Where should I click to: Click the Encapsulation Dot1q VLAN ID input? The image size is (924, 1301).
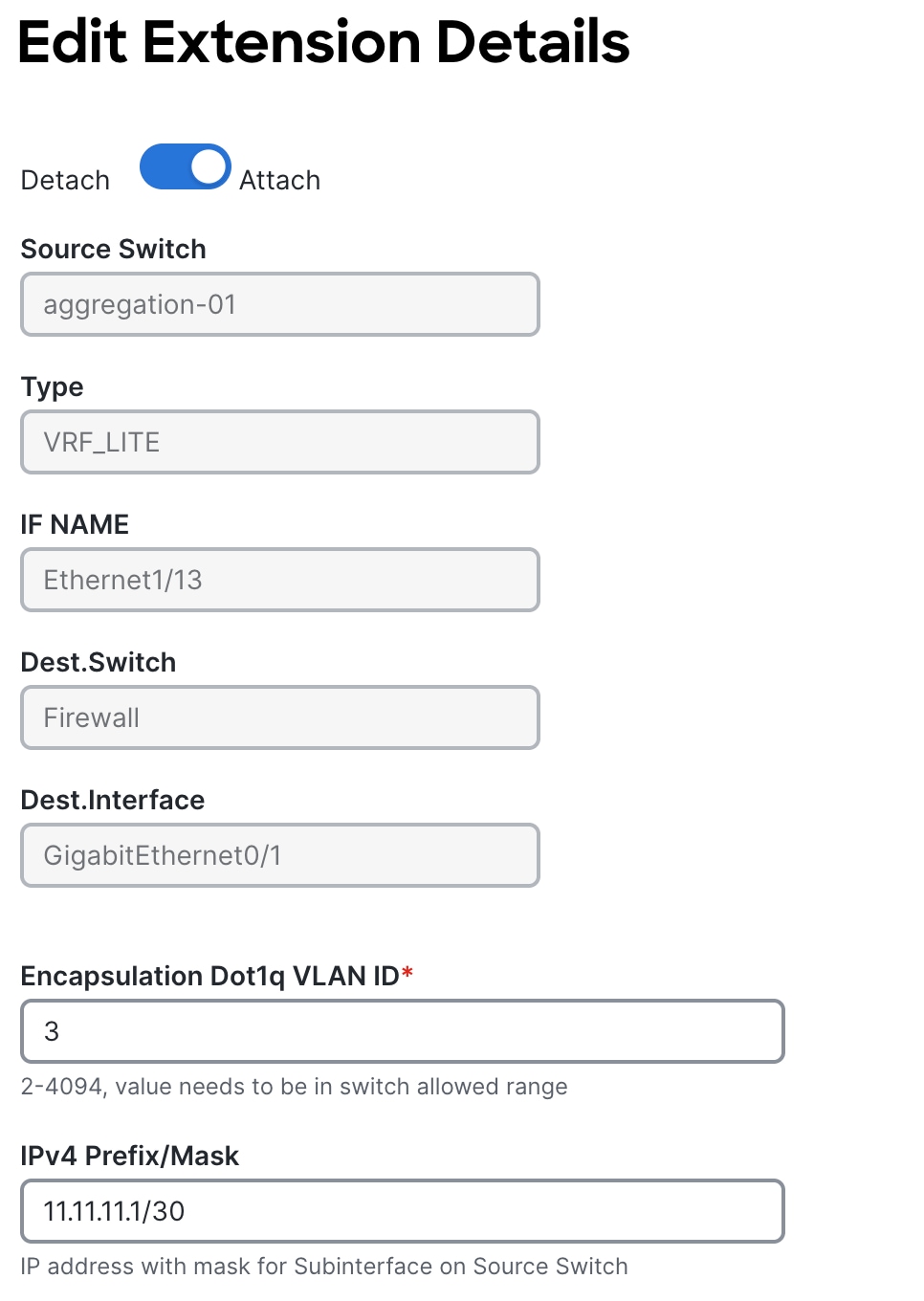pyautogui.click(x=402, y=1031)
